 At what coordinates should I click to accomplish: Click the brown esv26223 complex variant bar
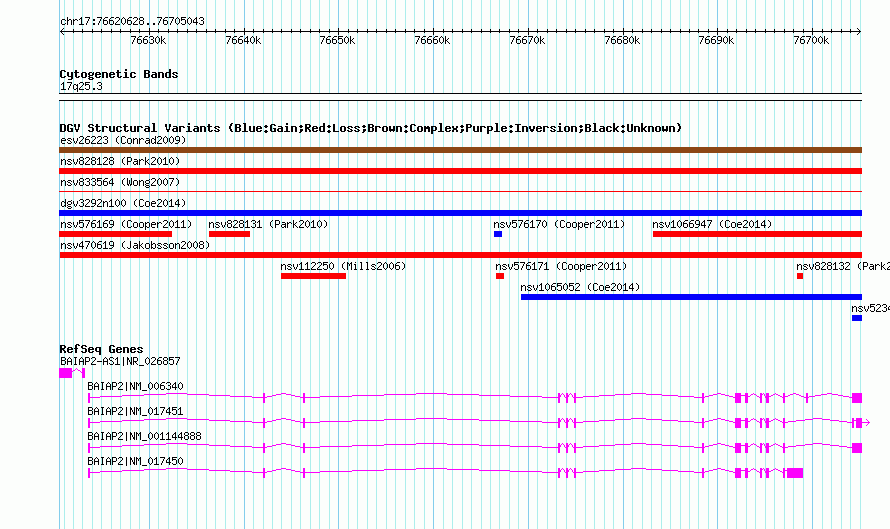460,150
